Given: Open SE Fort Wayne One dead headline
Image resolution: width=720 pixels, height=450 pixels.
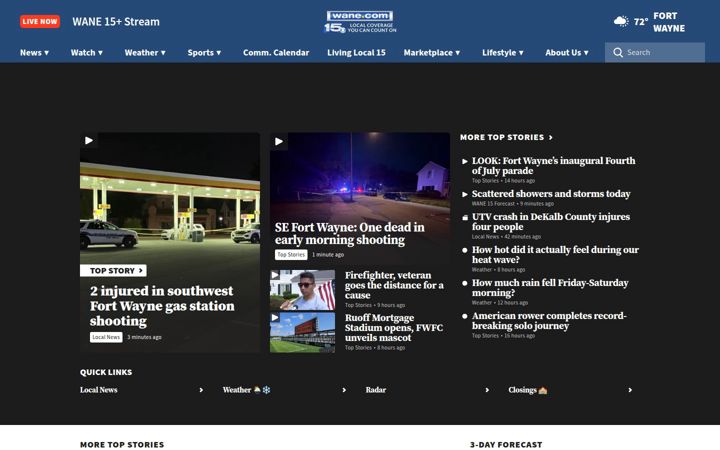Looking at the screenshot, I should [349, 234].
